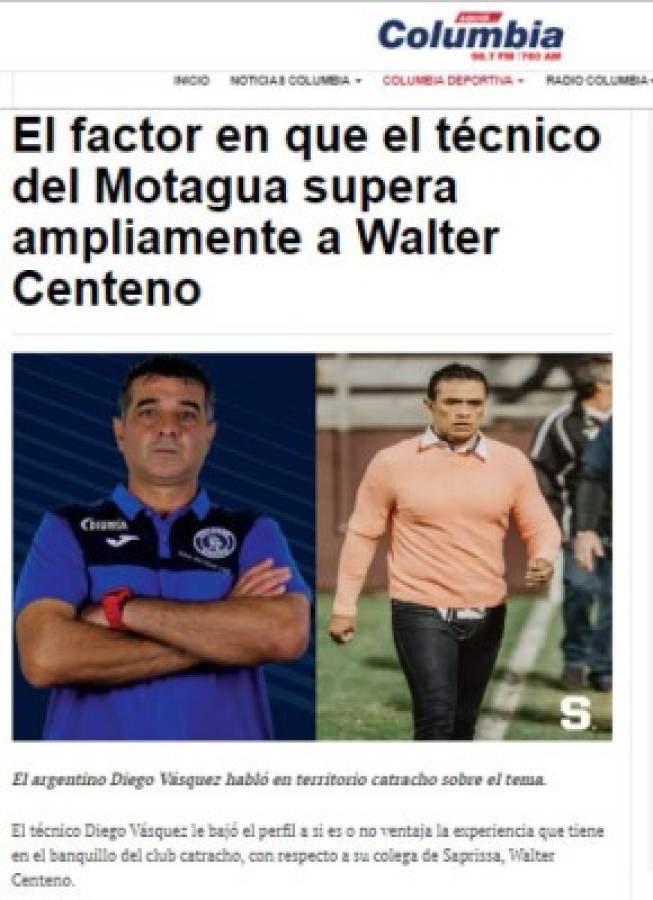653x900 pixels.
Task: Click the man in the blue polo photo
Action: click(164, 547)
